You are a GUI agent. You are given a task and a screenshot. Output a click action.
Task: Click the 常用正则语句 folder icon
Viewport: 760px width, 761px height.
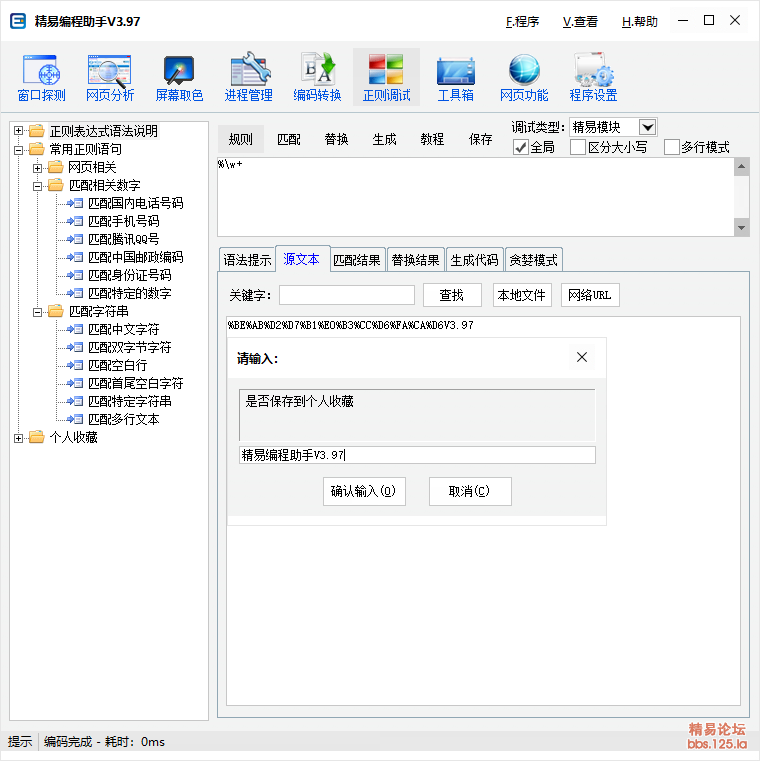coord(37,149)
